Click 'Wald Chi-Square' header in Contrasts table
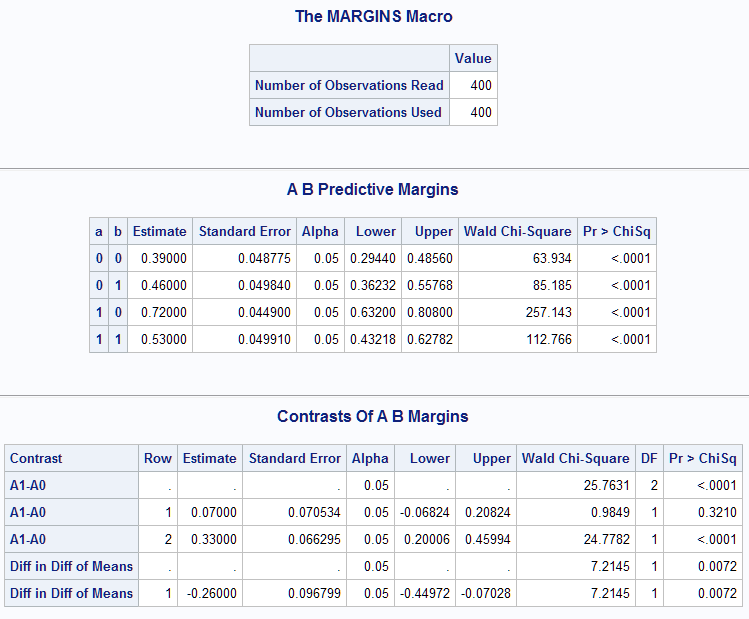 [x=576, y=459]
